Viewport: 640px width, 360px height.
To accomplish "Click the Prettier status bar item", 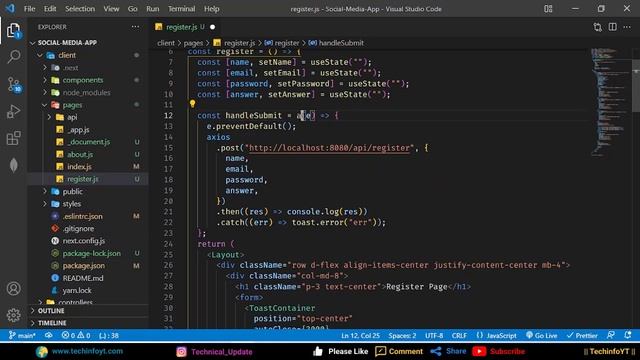I will point(582,336).
